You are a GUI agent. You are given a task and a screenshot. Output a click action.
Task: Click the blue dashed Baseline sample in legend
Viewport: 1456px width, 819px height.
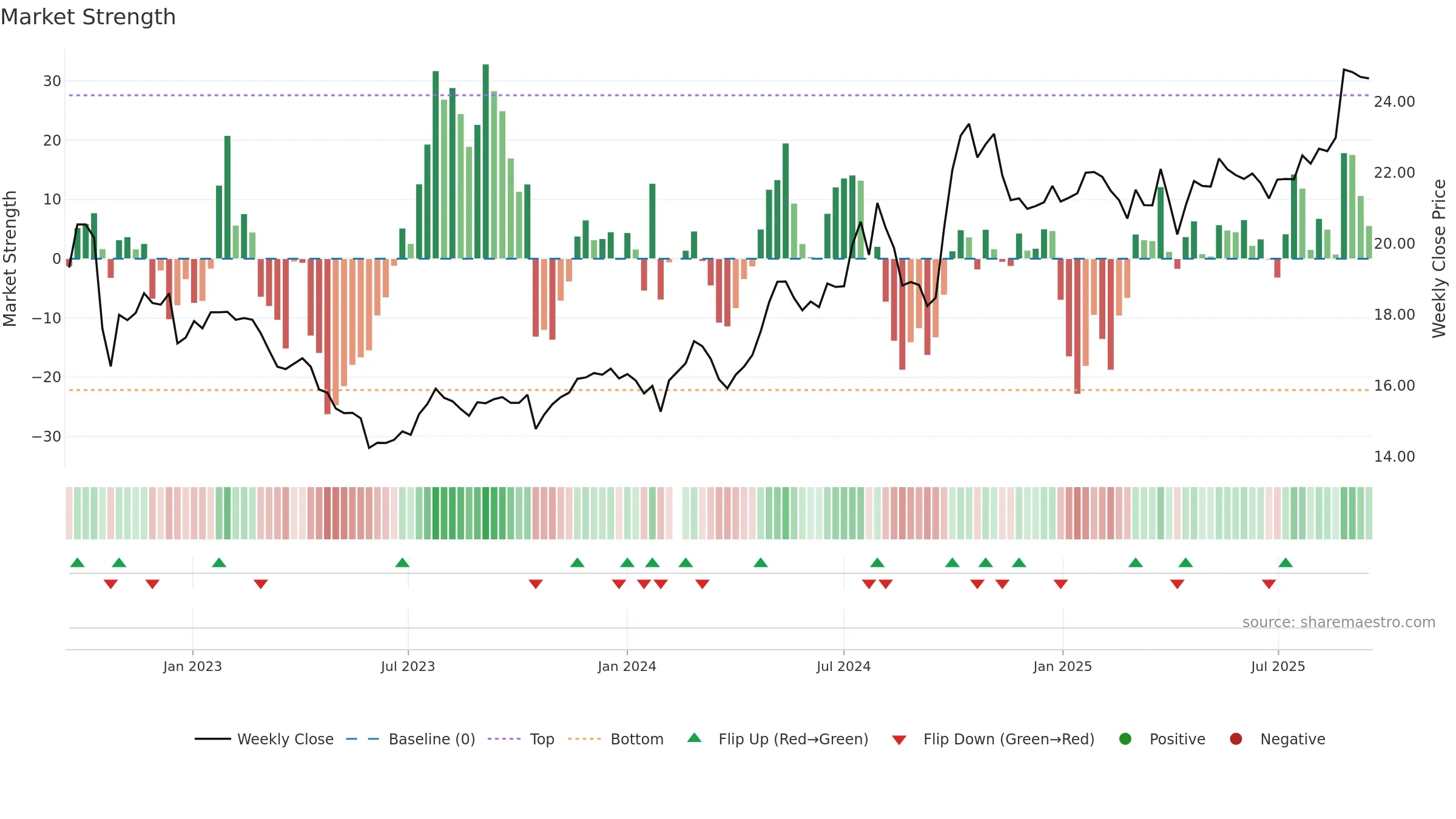[x=363, y=739]
